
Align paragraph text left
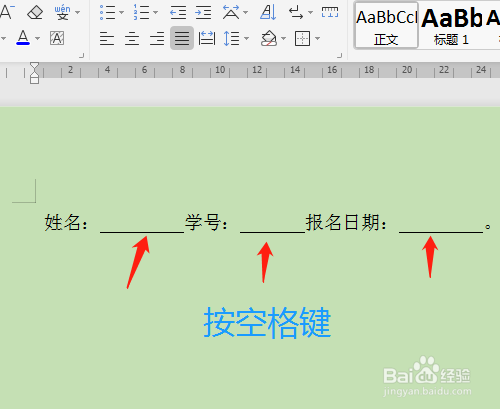[107, 38]
